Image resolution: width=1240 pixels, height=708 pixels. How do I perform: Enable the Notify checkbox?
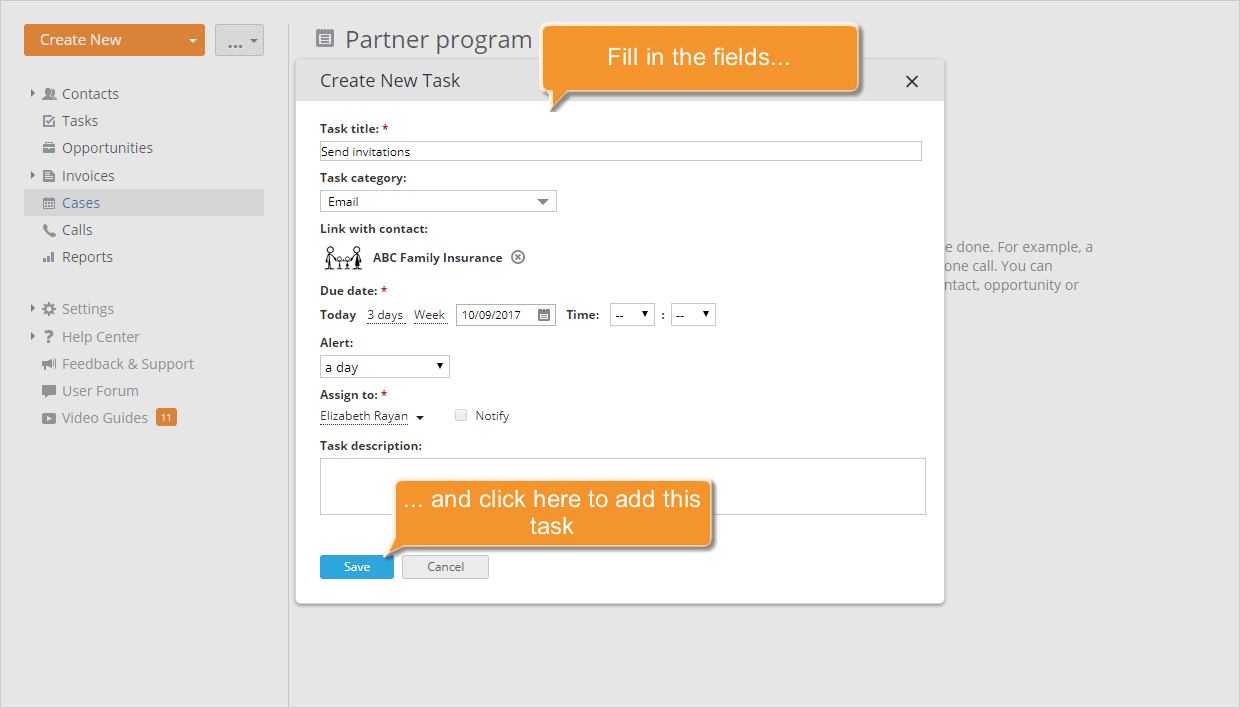pyautogui.click(x=460, y=415)
